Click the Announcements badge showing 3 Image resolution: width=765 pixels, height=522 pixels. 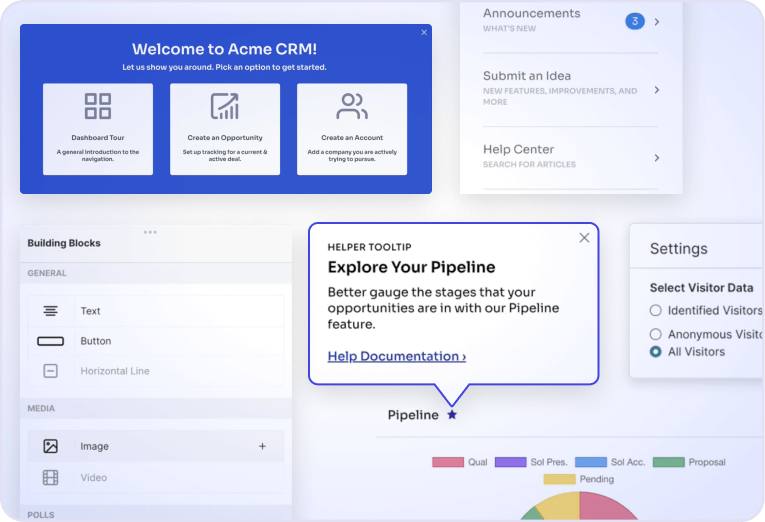[x=635, y=21]
